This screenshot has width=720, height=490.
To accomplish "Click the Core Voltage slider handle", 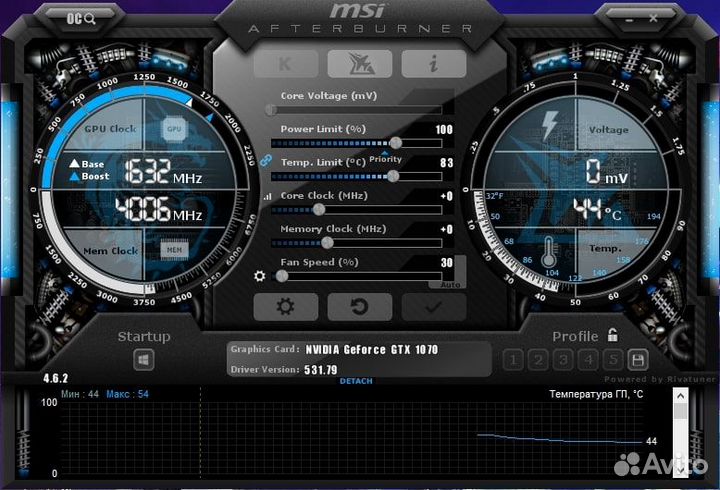I will pyautogui.click(x=271, y=110).
